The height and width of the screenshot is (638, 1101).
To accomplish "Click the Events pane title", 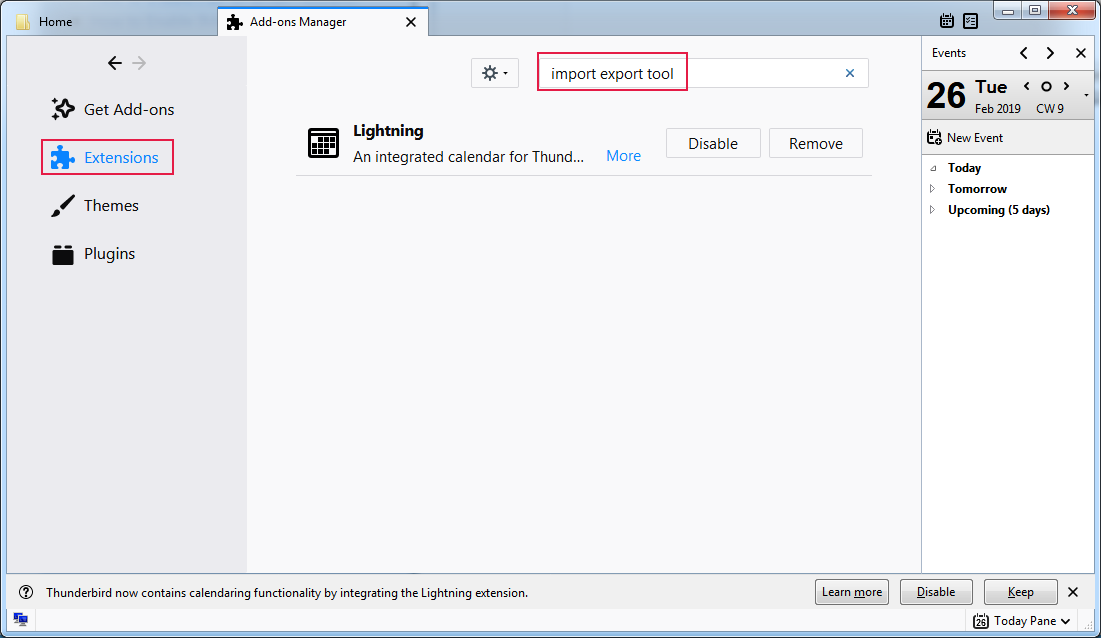I will (949, 53).
